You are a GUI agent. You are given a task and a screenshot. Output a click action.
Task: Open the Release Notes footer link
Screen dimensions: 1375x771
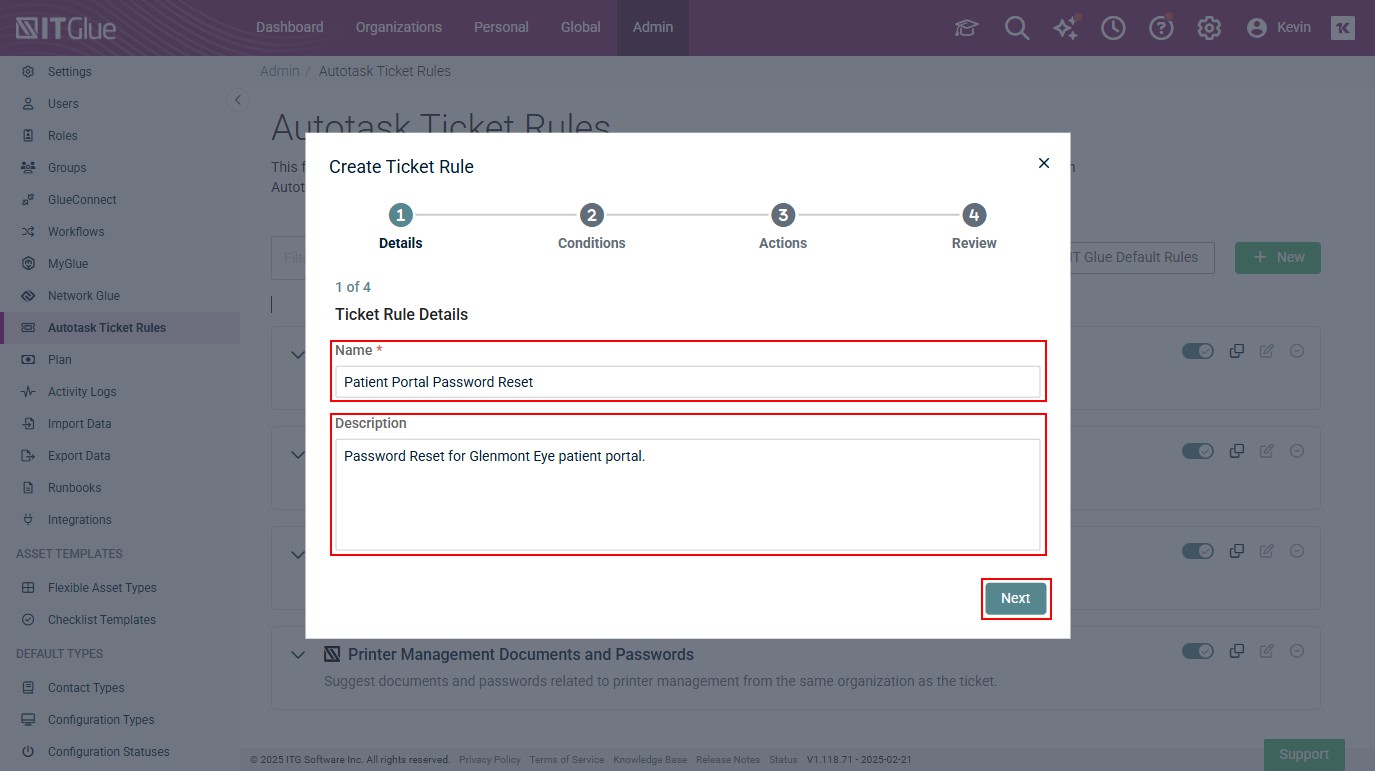pyautogui.click(x=728, y=760)
